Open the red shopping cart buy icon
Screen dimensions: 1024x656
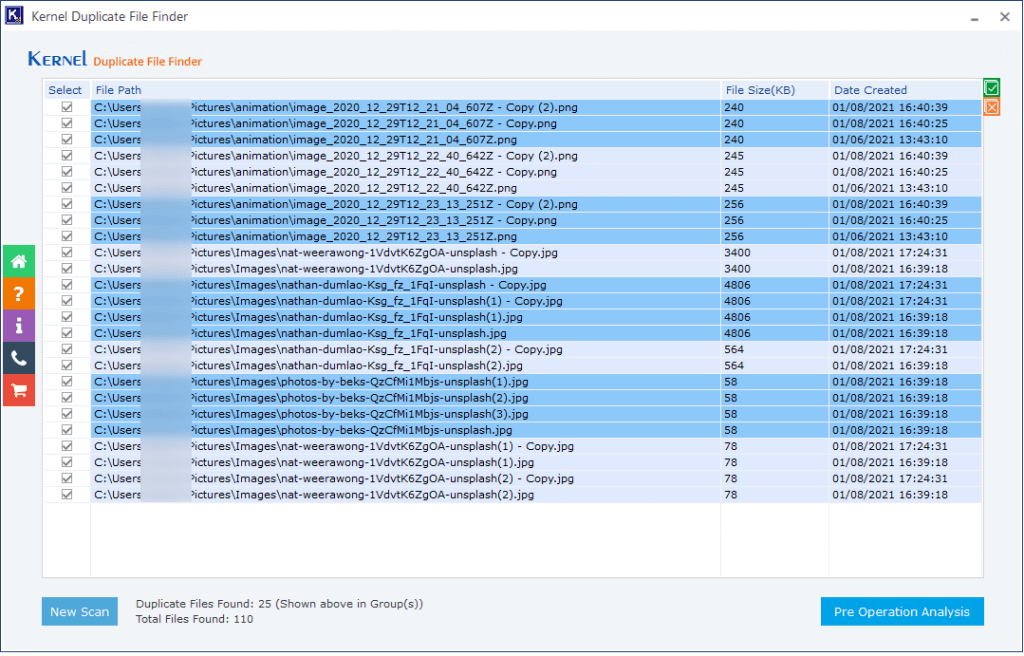coord(19,389)
